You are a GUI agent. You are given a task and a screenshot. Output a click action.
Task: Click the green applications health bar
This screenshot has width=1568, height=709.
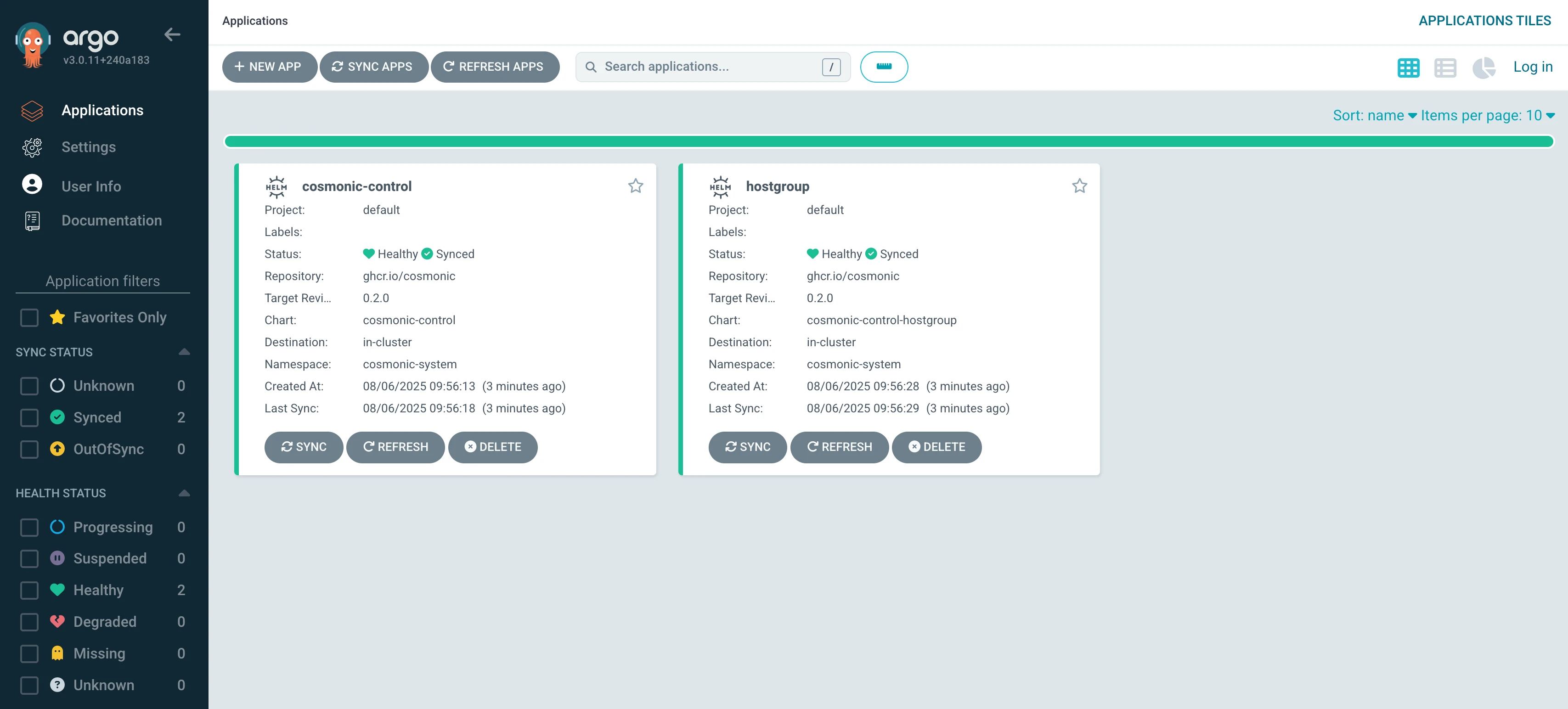pos(889,142)
